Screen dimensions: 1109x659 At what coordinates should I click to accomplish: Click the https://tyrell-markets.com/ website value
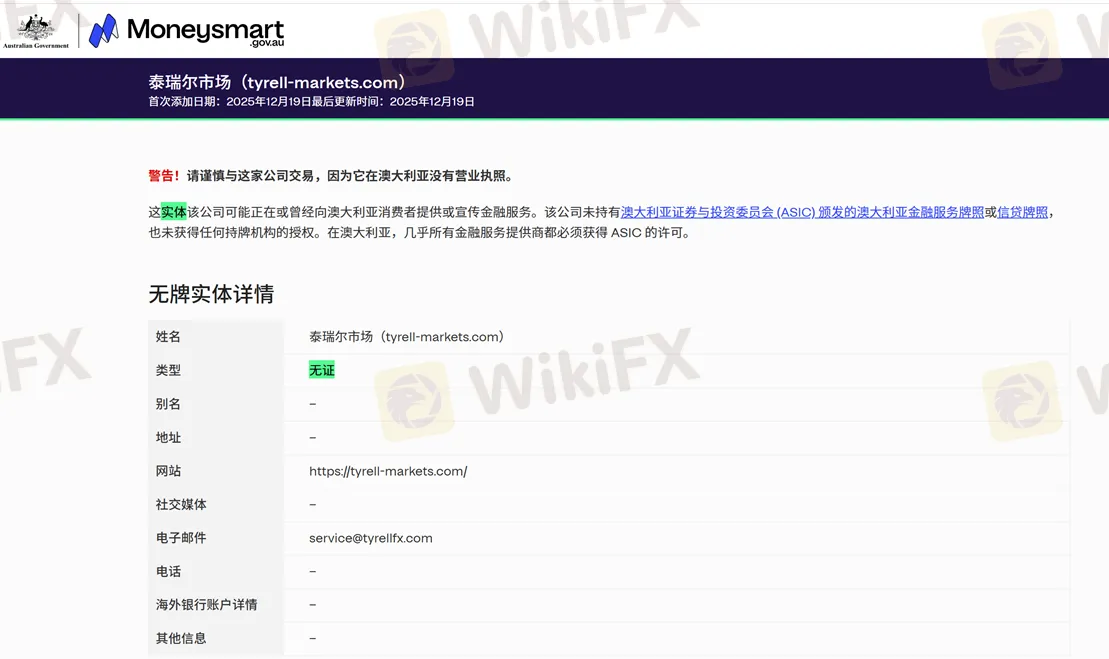pyautogui.click(x=388, y=471)
